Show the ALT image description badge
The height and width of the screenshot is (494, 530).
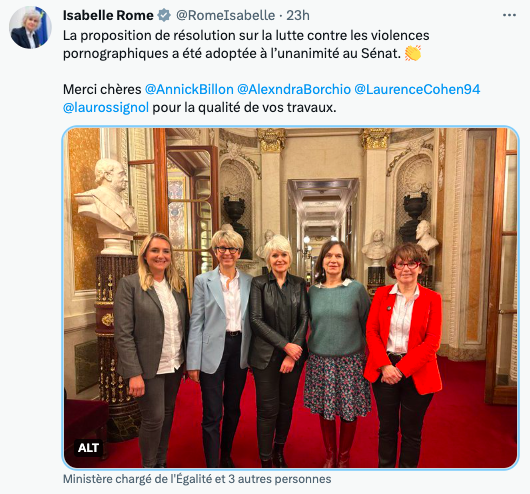[x=88, y=448]
